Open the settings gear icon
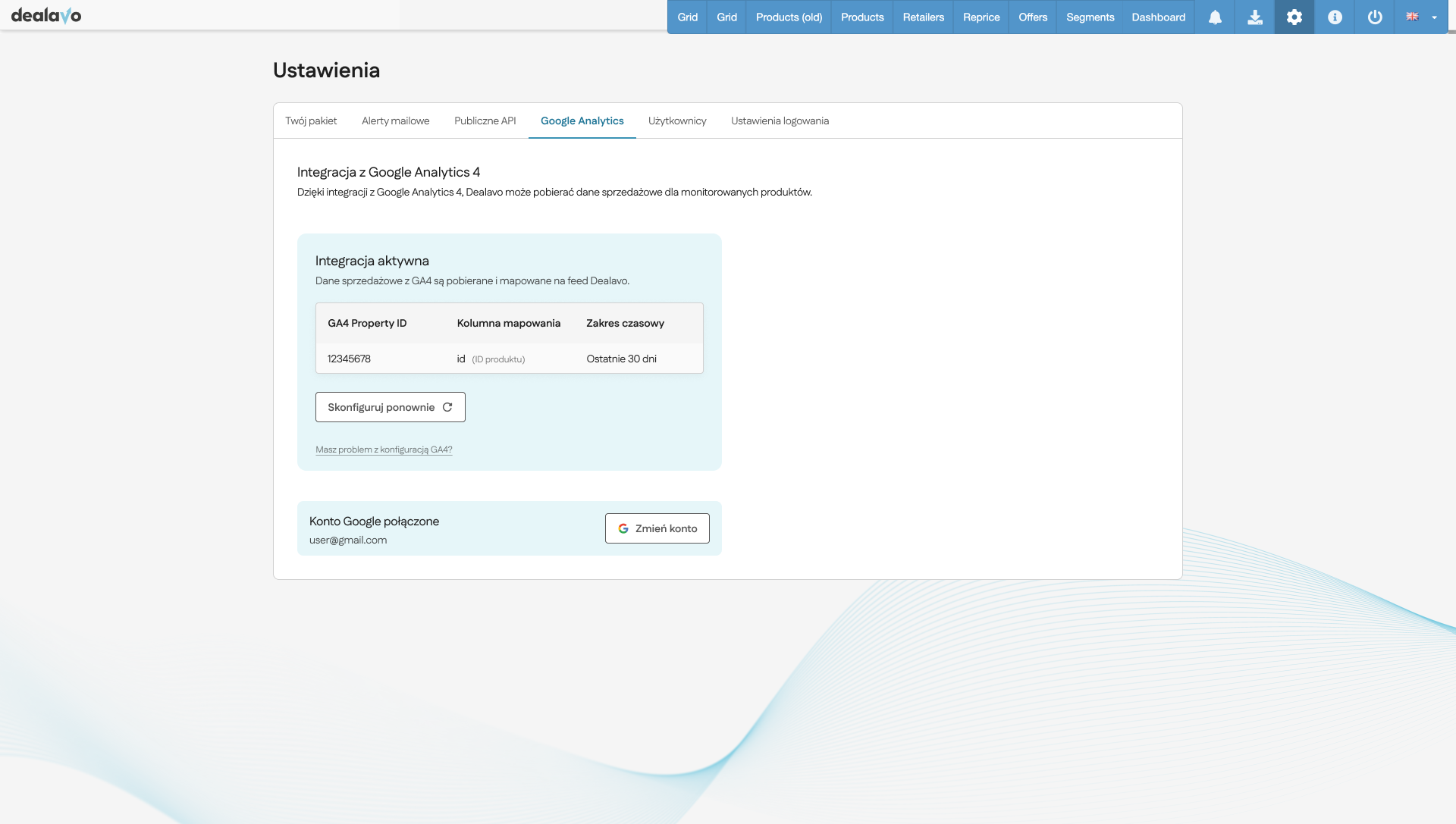The image size is (1456, 824). point(1294,17)
